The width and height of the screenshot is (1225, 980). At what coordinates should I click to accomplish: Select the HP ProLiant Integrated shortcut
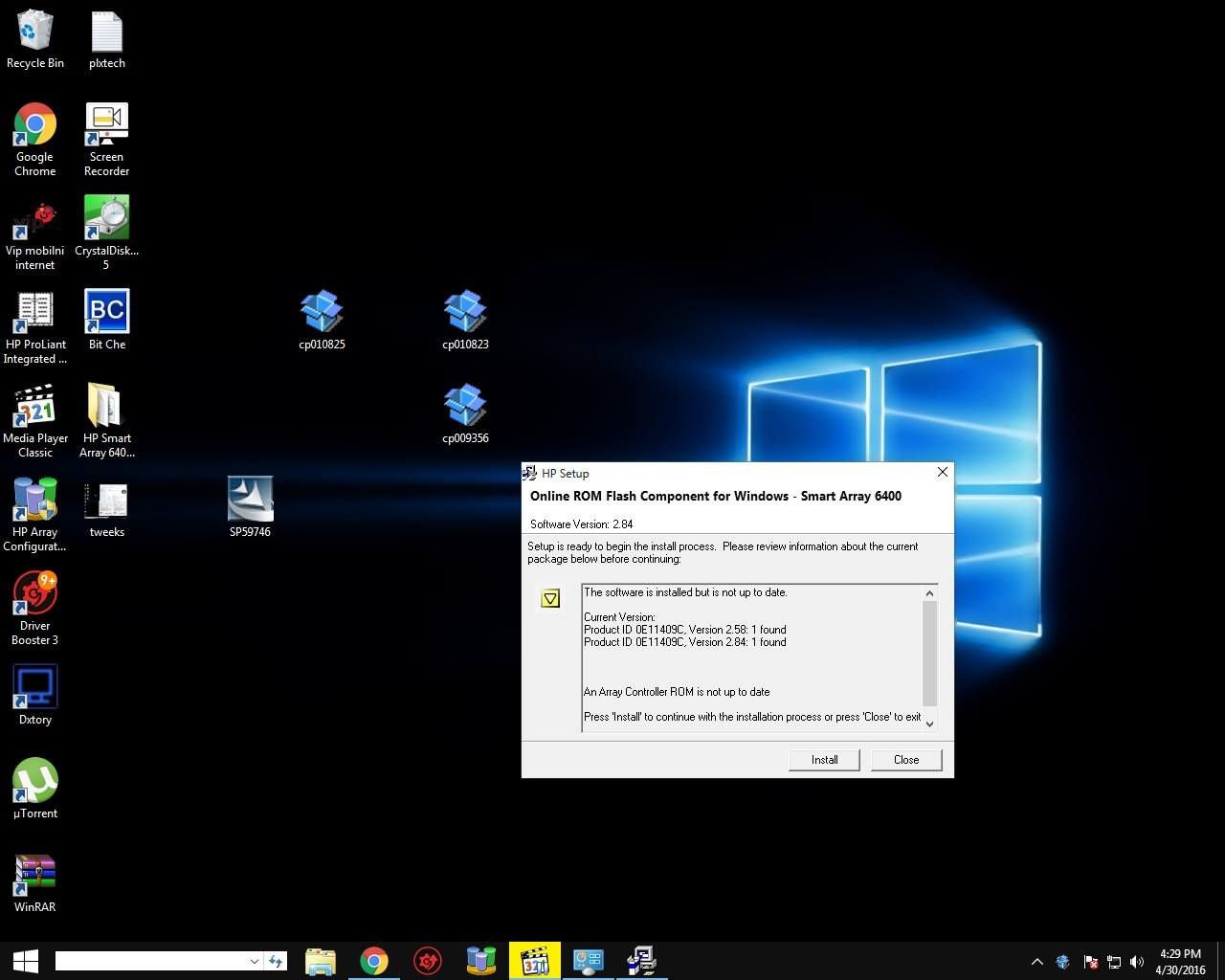tap(35, 327)
